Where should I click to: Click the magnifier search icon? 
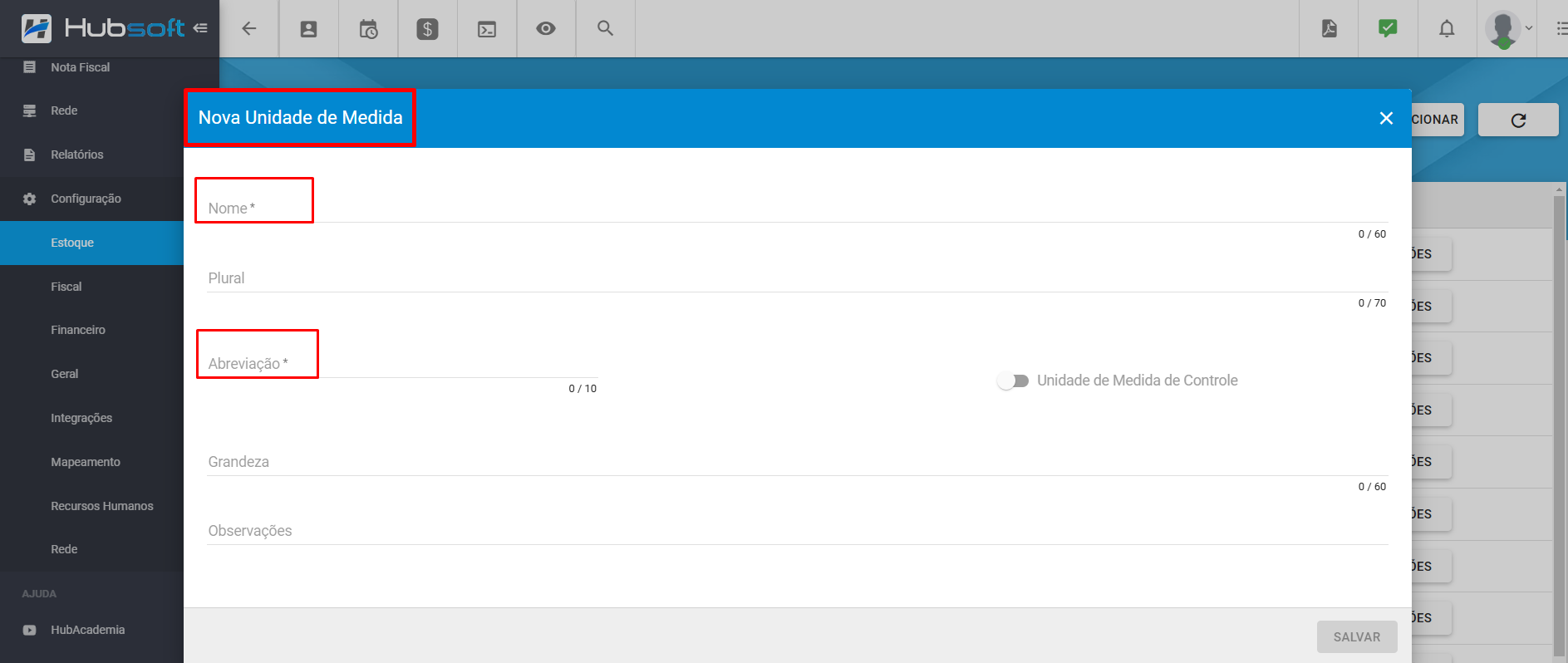605,28
